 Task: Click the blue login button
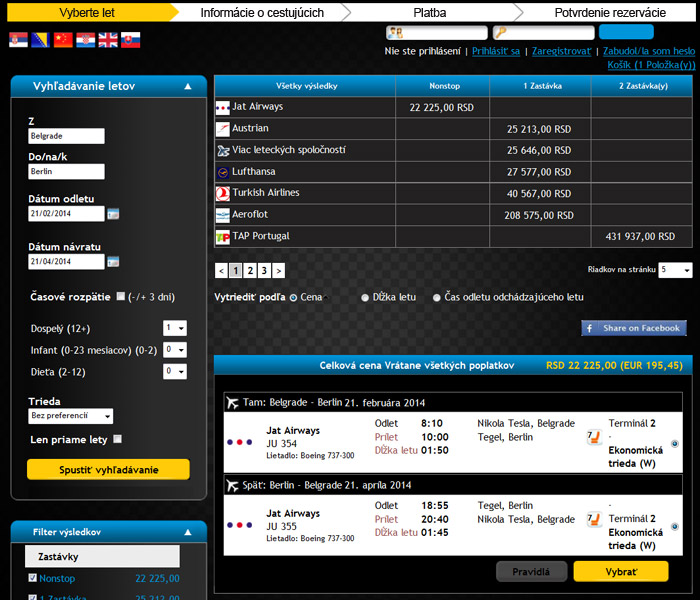[x=626, y=32]
